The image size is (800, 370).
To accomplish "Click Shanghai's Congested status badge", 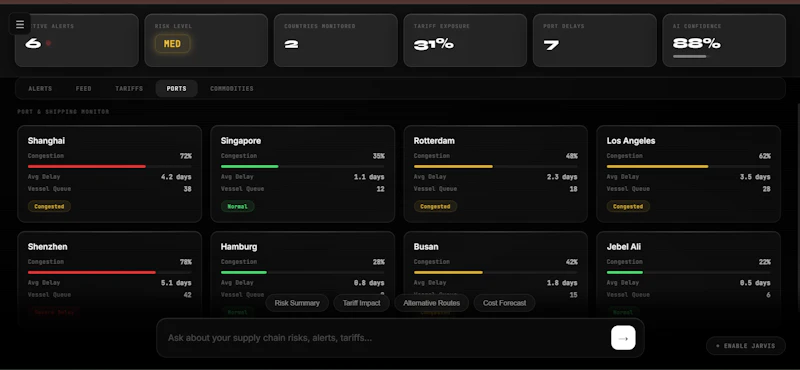I will [49, 207].
